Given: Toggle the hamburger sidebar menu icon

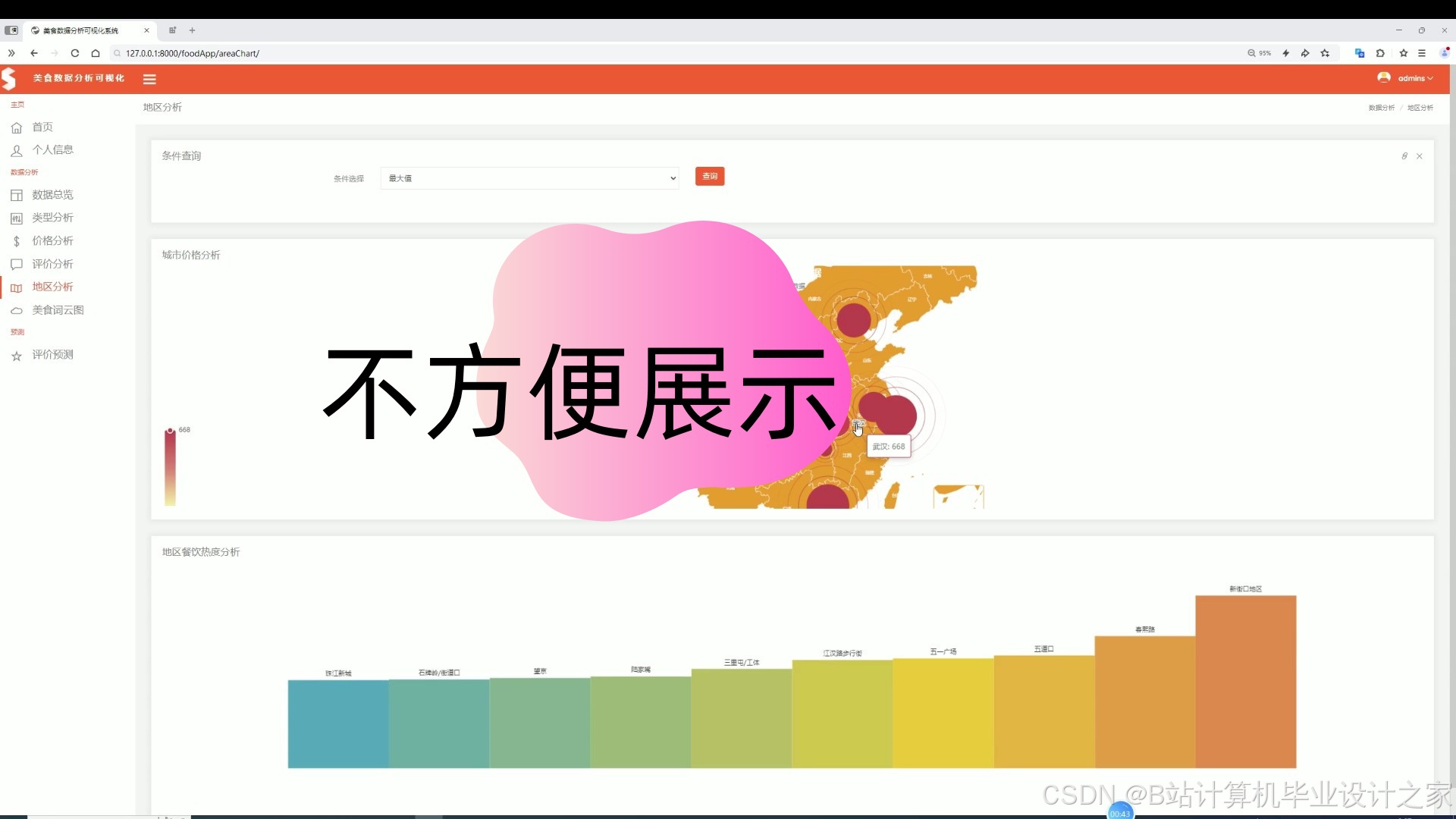Looking at the screenshot, I should (149, 79).
